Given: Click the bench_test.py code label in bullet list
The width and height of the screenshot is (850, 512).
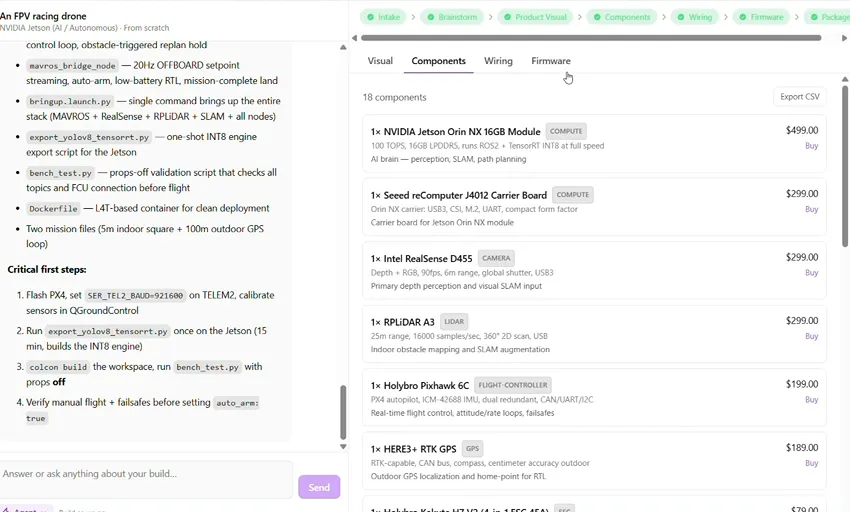Looking at the screenshot, I should [60, 173].
